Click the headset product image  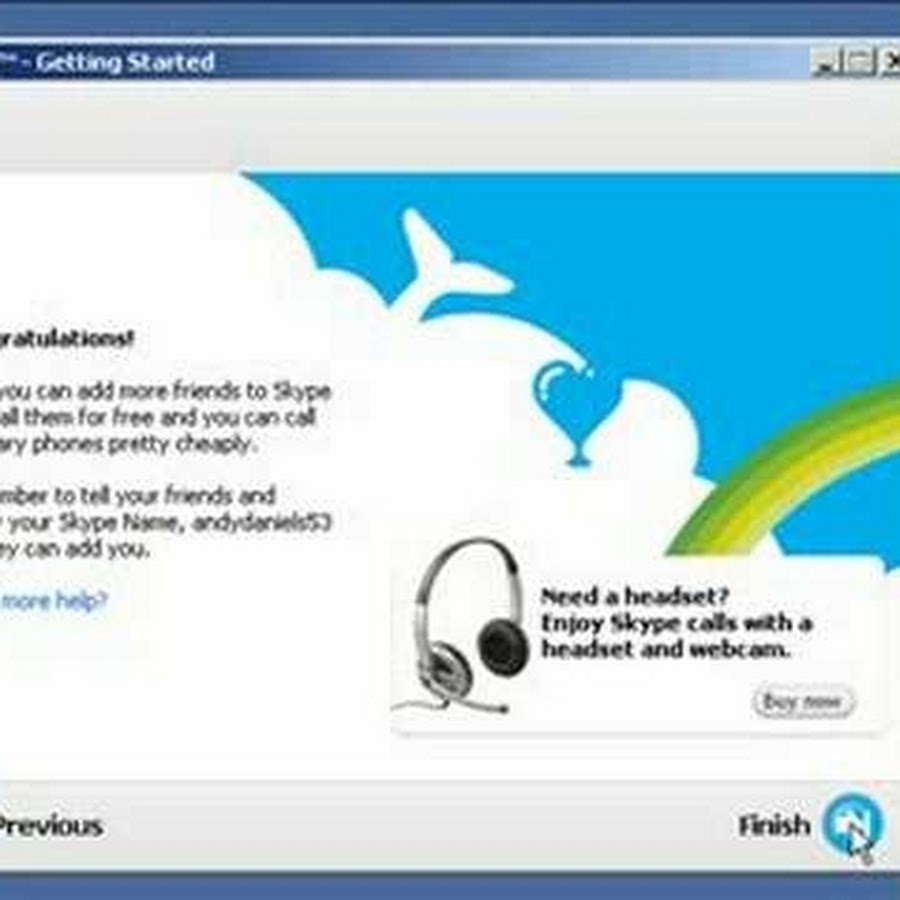click(x=459, y=627)
